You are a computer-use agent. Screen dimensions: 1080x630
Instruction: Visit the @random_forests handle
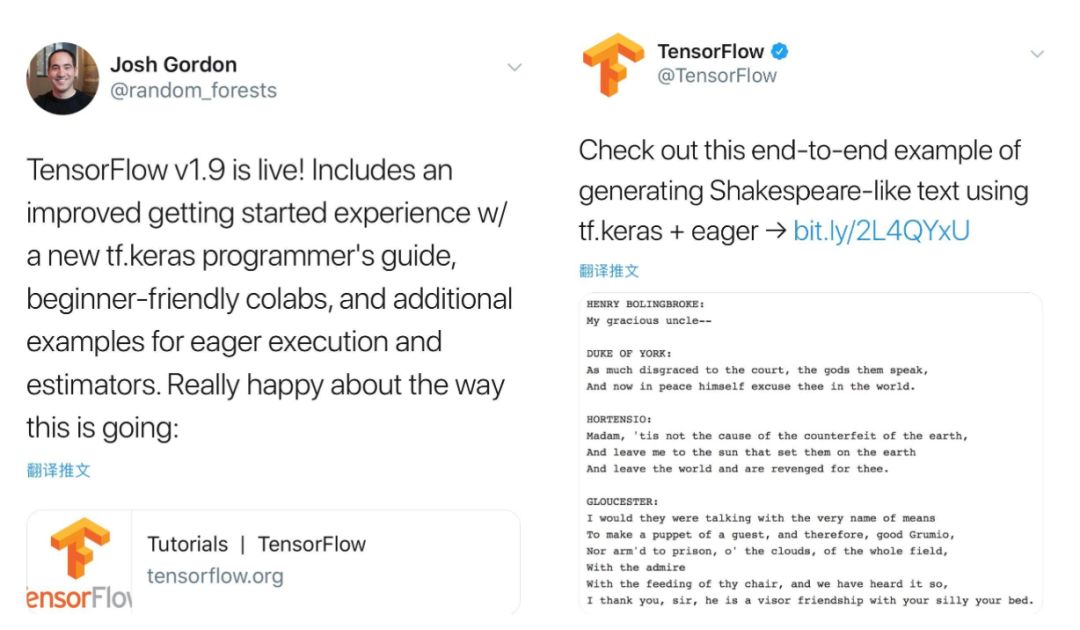point(193,91)
